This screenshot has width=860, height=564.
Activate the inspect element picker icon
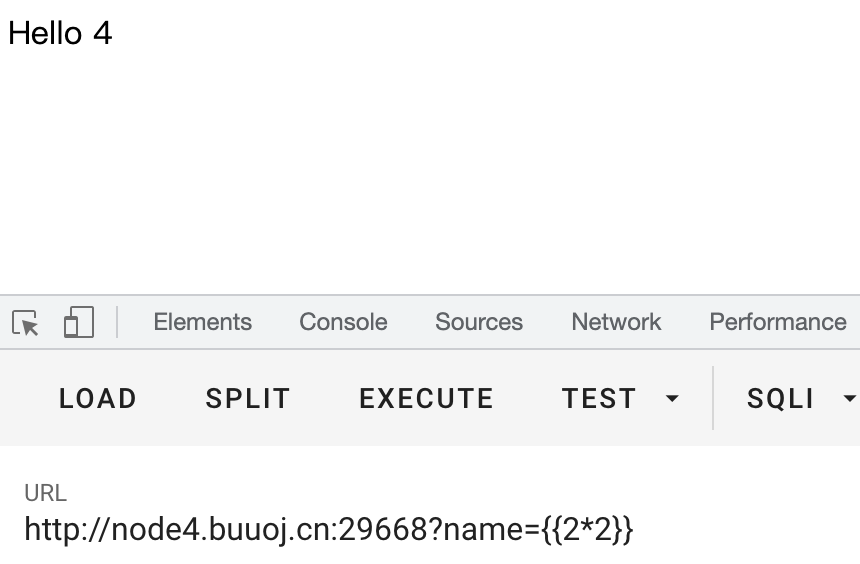tap(25, 322)
